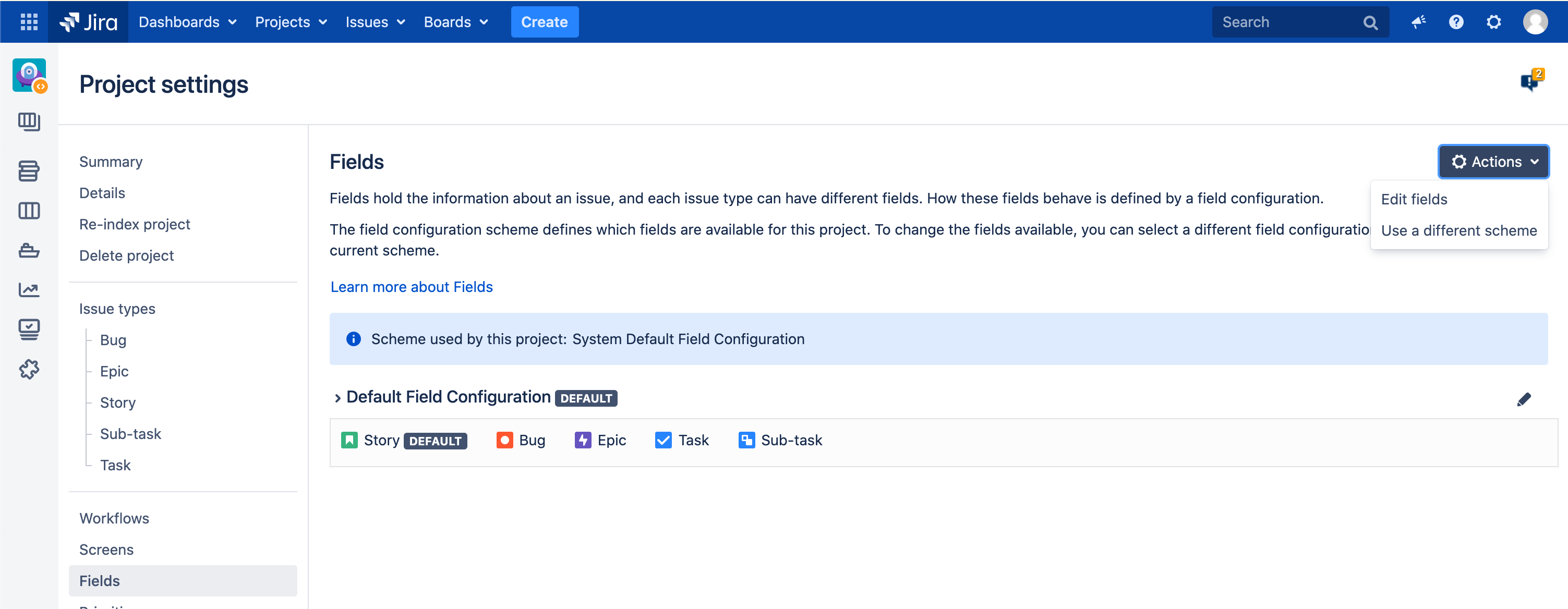The height and width of the screenshot is (609, 1568).
Task: Open the app switcher grid icon
Action: coord(29,22)
